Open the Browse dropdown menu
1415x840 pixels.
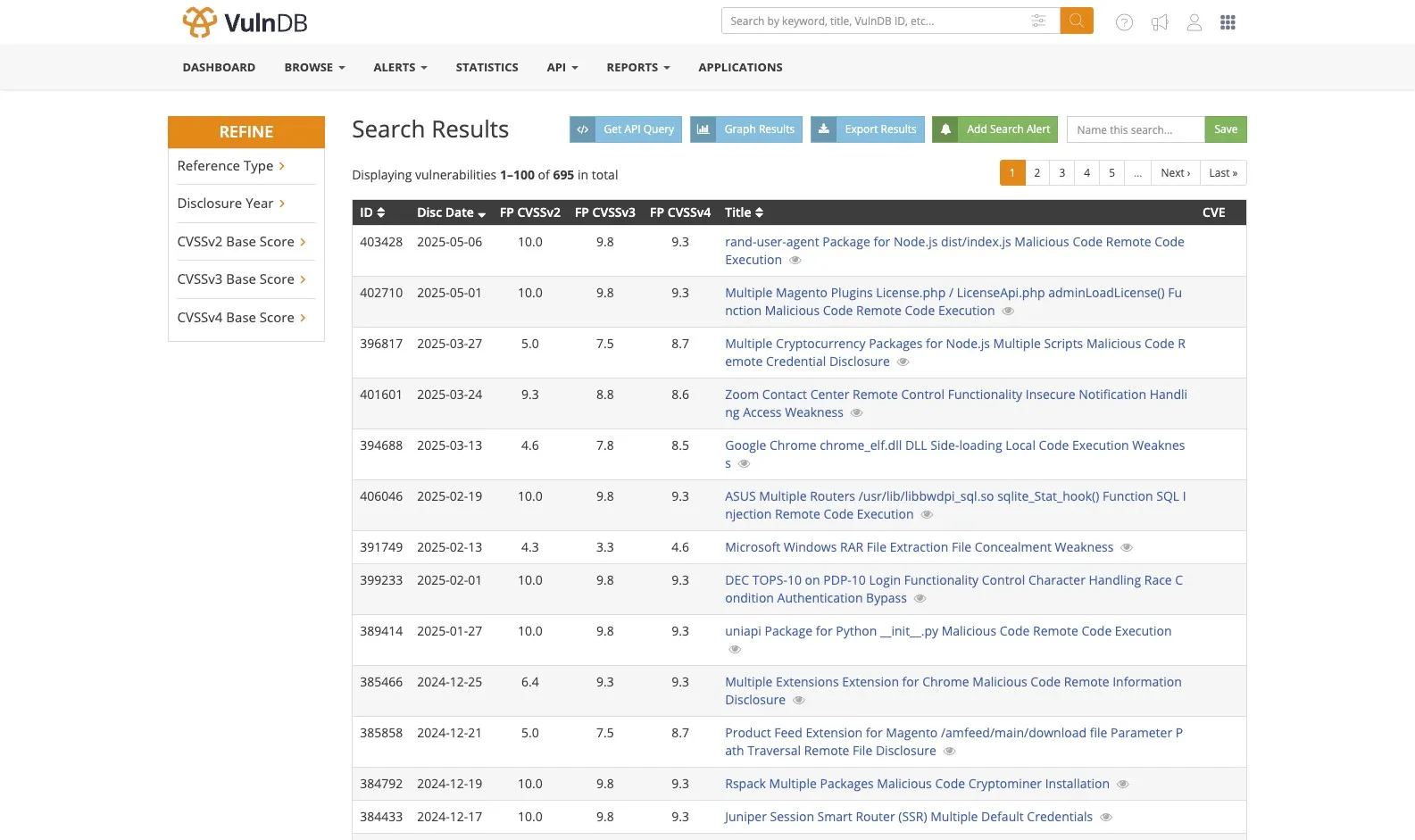click(314, 67)
